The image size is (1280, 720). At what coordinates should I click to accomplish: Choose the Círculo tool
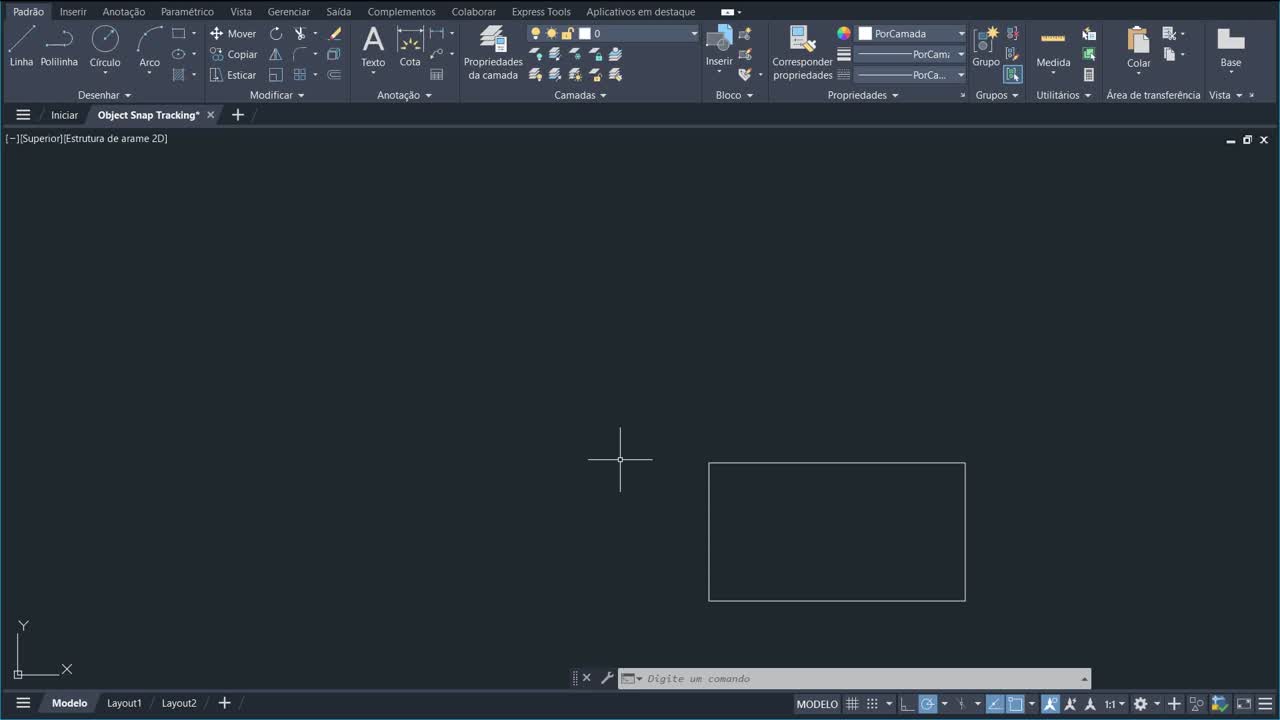coord(105,47)
